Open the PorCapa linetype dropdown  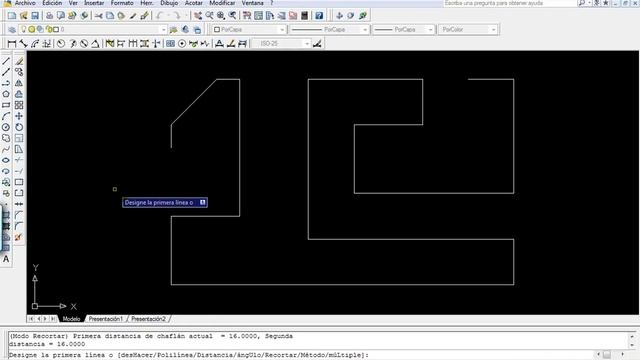coord(365,30)
